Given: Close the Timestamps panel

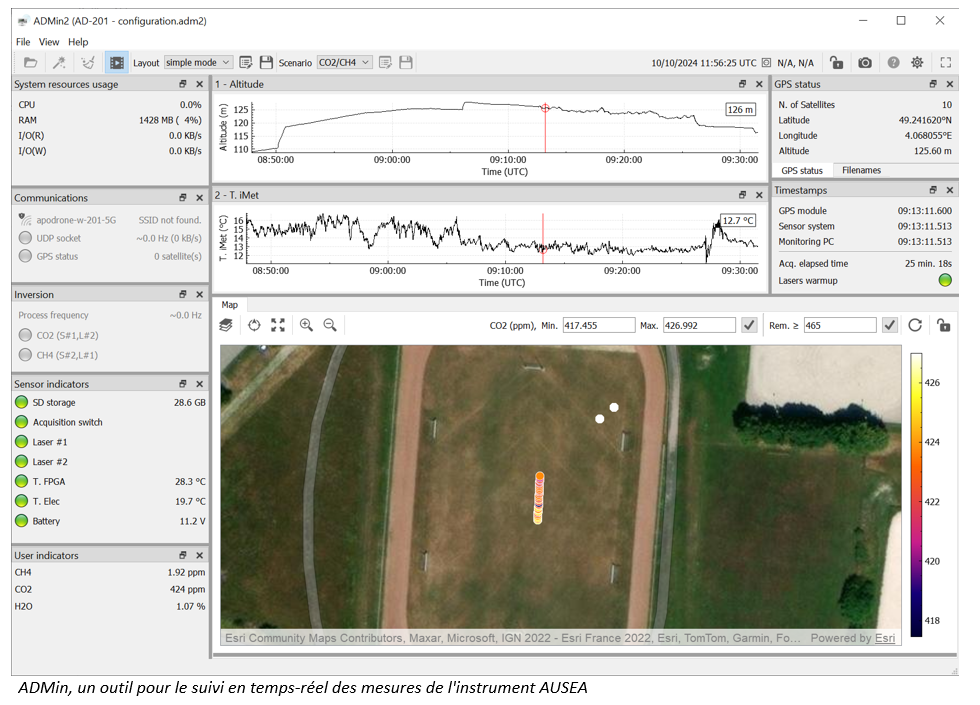Looking at the screenshot, I should point(950,190).
